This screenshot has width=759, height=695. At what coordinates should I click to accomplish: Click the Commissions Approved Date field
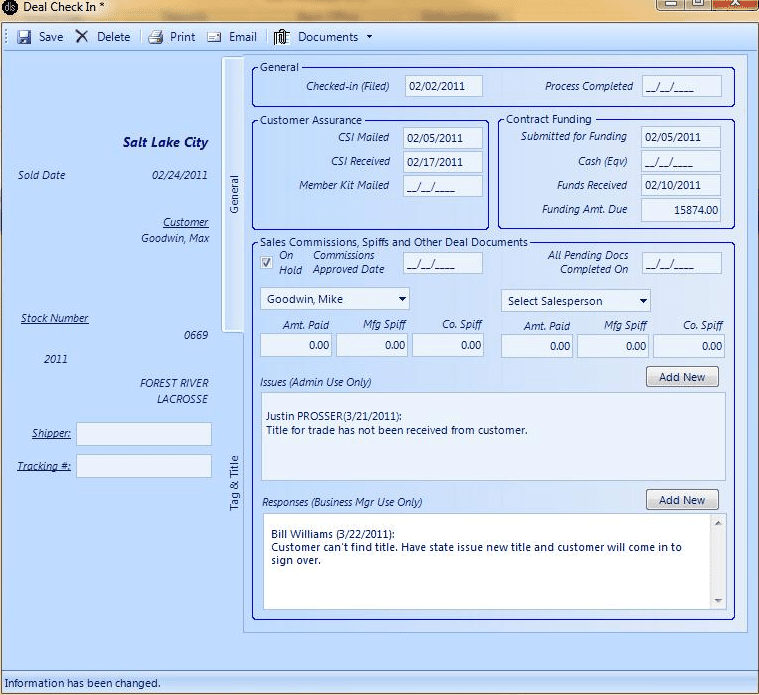(x=442, y=263)
